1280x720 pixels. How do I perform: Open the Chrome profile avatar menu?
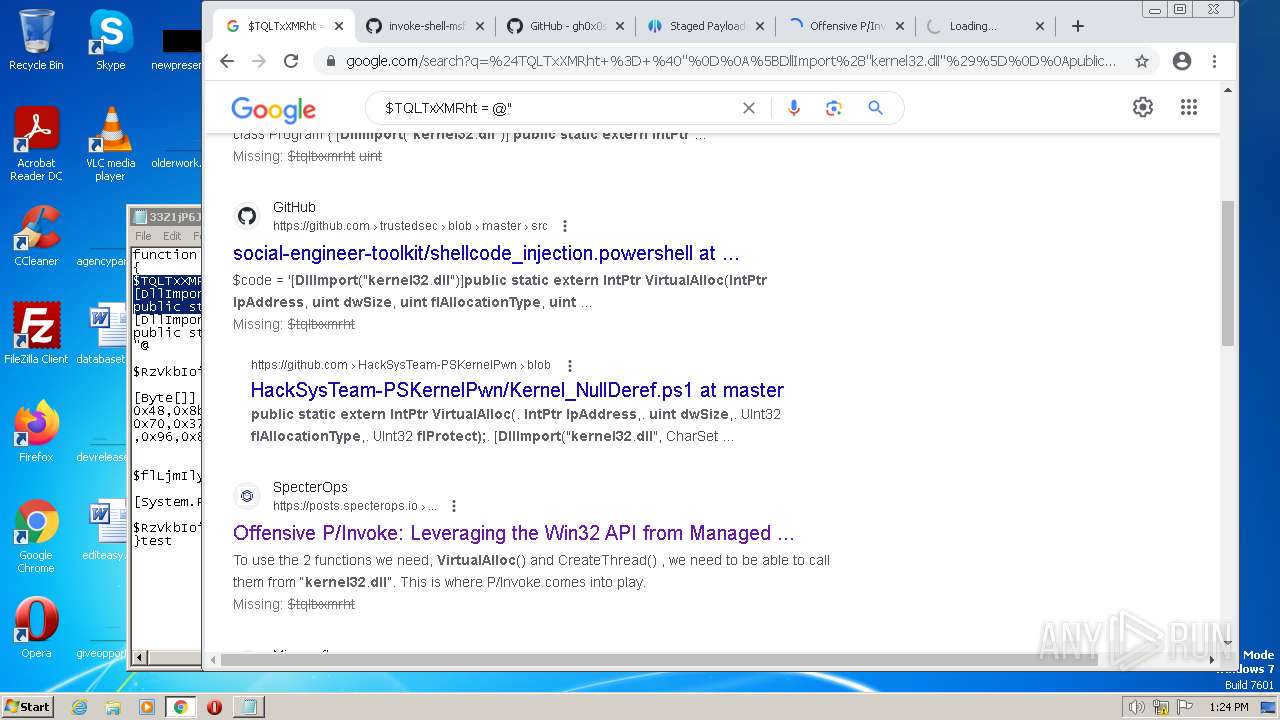tap(1182, 61)
